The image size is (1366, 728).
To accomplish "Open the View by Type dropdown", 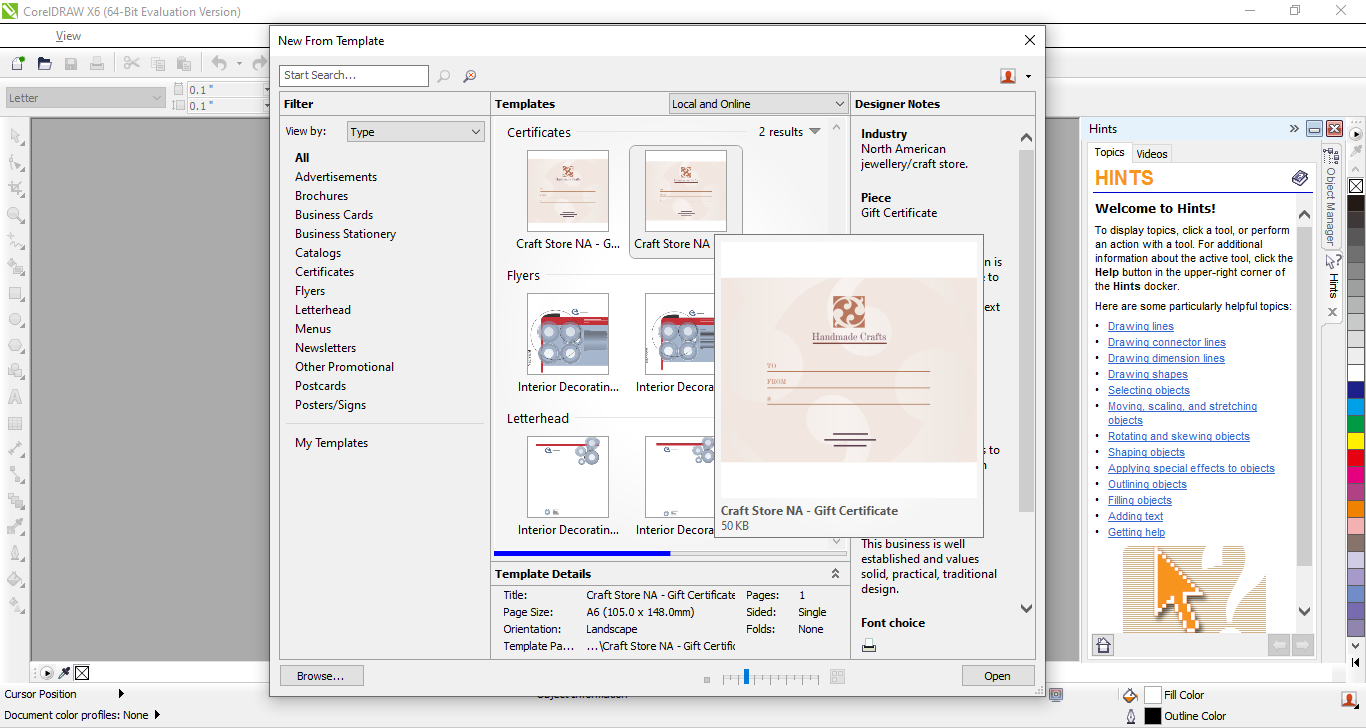I will (416, 132).
